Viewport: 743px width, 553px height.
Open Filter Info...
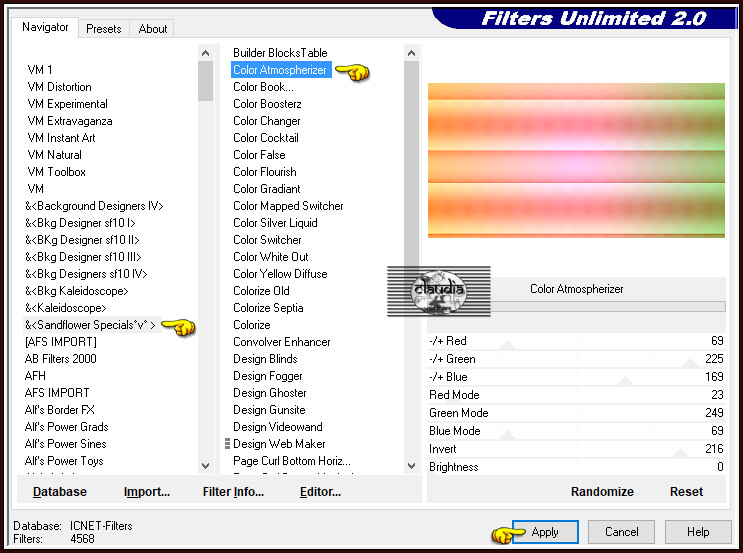[x=233, y=492]
